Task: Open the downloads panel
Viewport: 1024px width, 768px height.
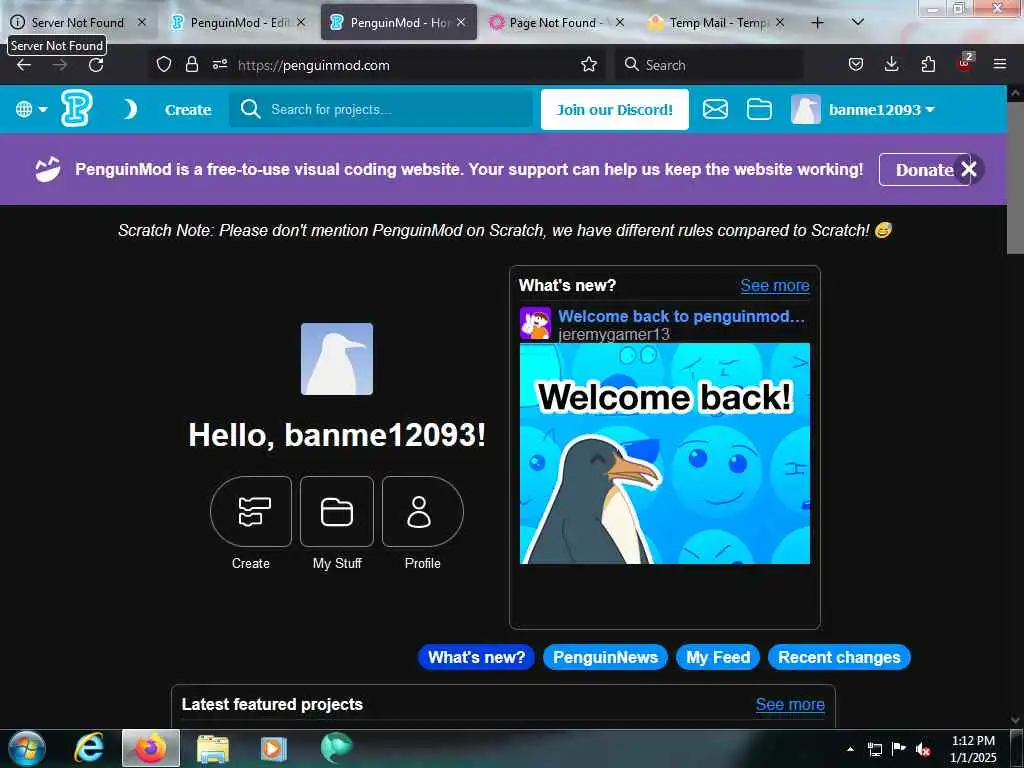Action: click(x=891, y=65)
